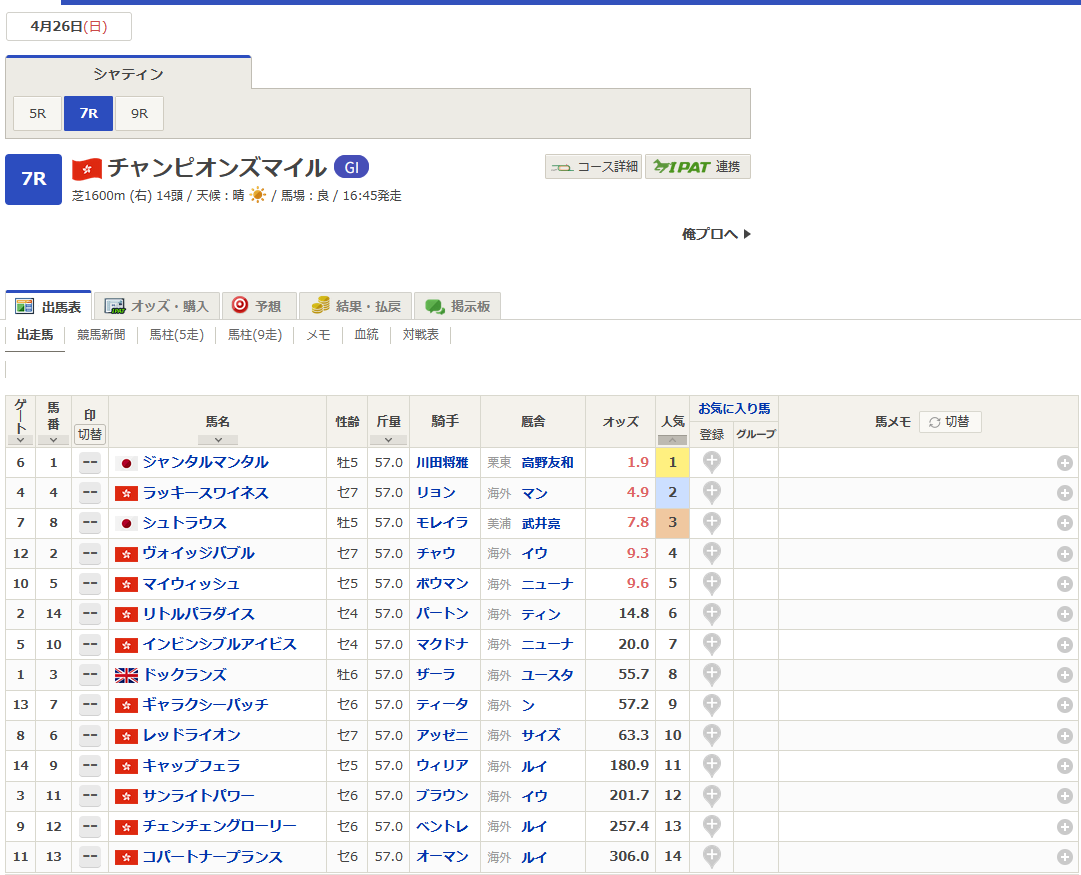
Task: Set prediction mark for ラッキースワイネス
Action: 90,493
